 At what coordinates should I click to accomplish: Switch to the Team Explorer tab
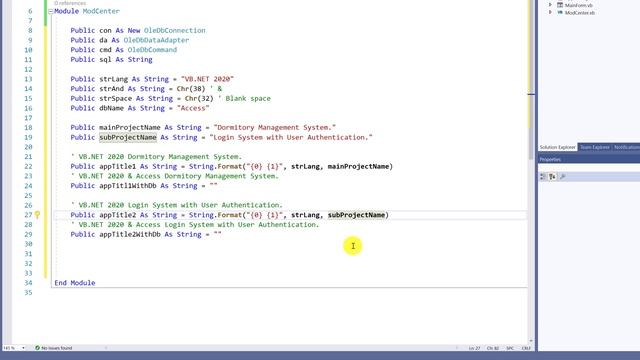click(x=595, y=147)
